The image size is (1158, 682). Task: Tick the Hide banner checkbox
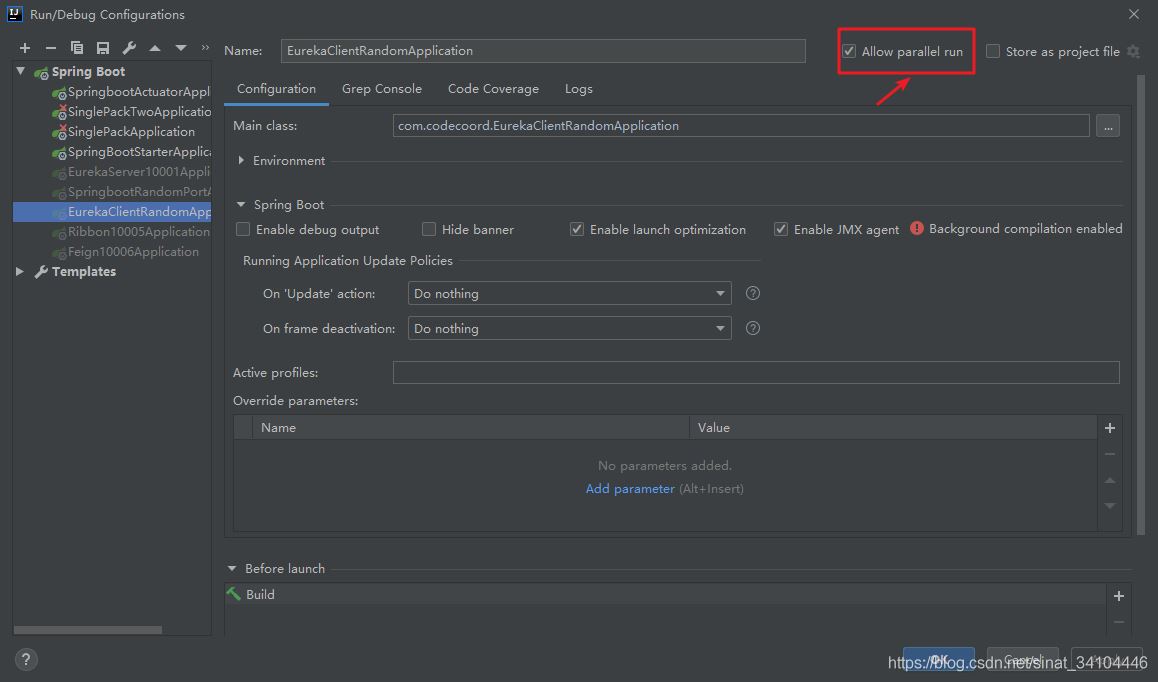[429, 229]
